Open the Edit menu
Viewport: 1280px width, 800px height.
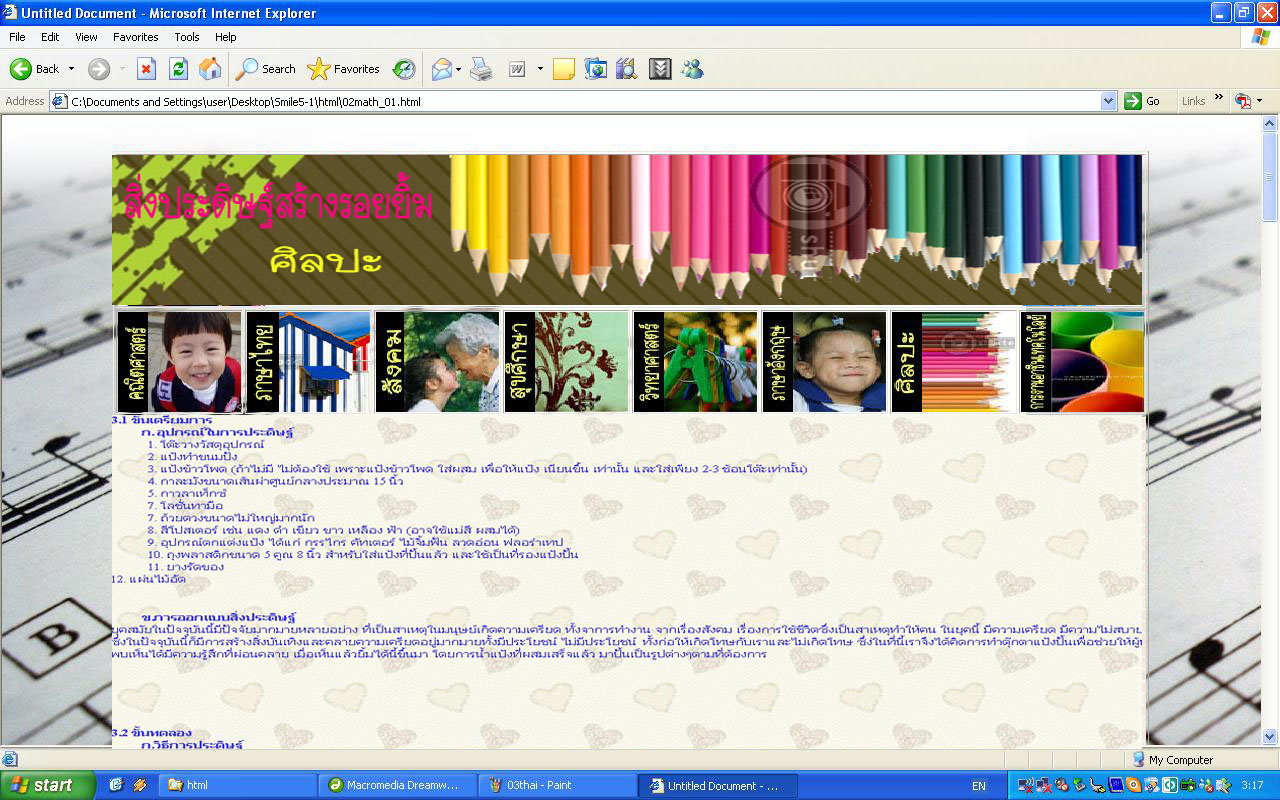tap(50, 37)
